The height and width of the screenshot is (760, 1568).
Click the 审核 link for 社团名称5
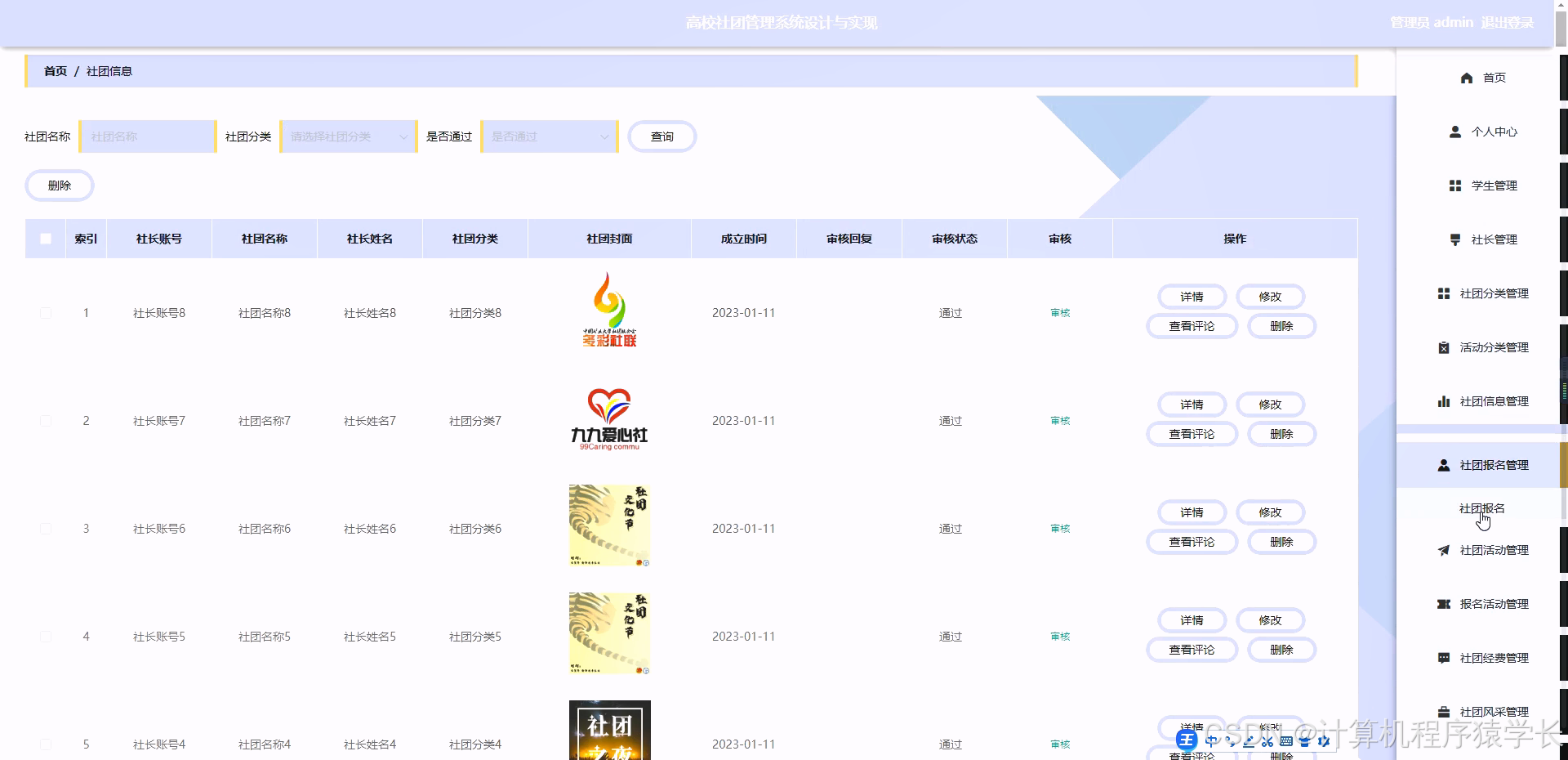point(1060,637)
